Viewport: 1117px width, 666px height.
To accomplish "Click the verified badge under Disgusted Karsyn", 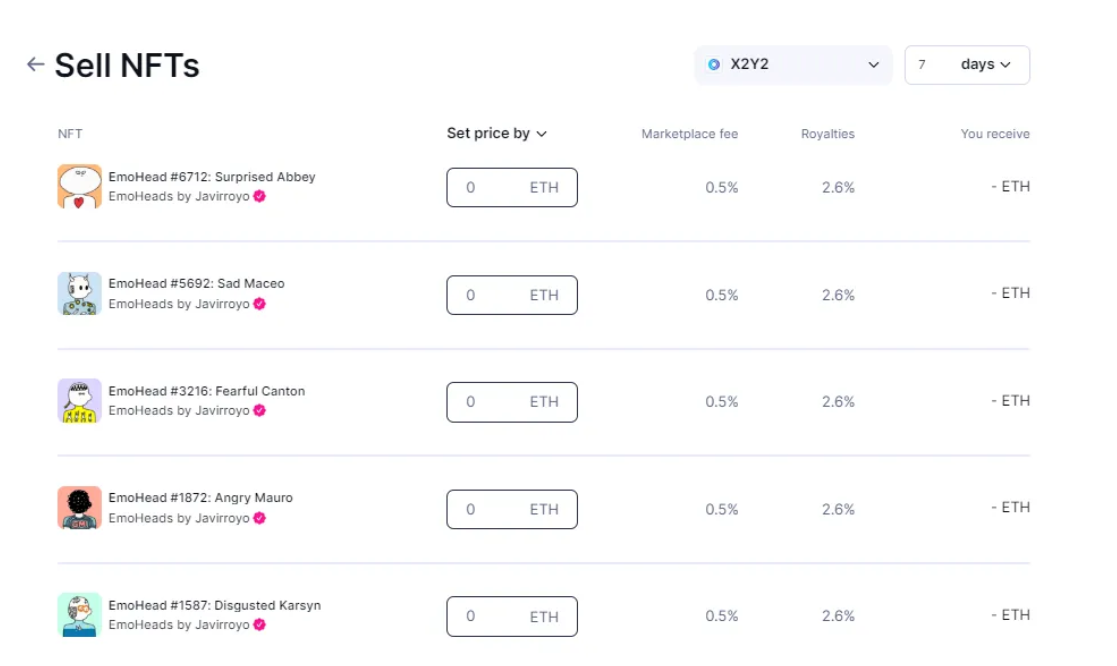I will (259, 625).
